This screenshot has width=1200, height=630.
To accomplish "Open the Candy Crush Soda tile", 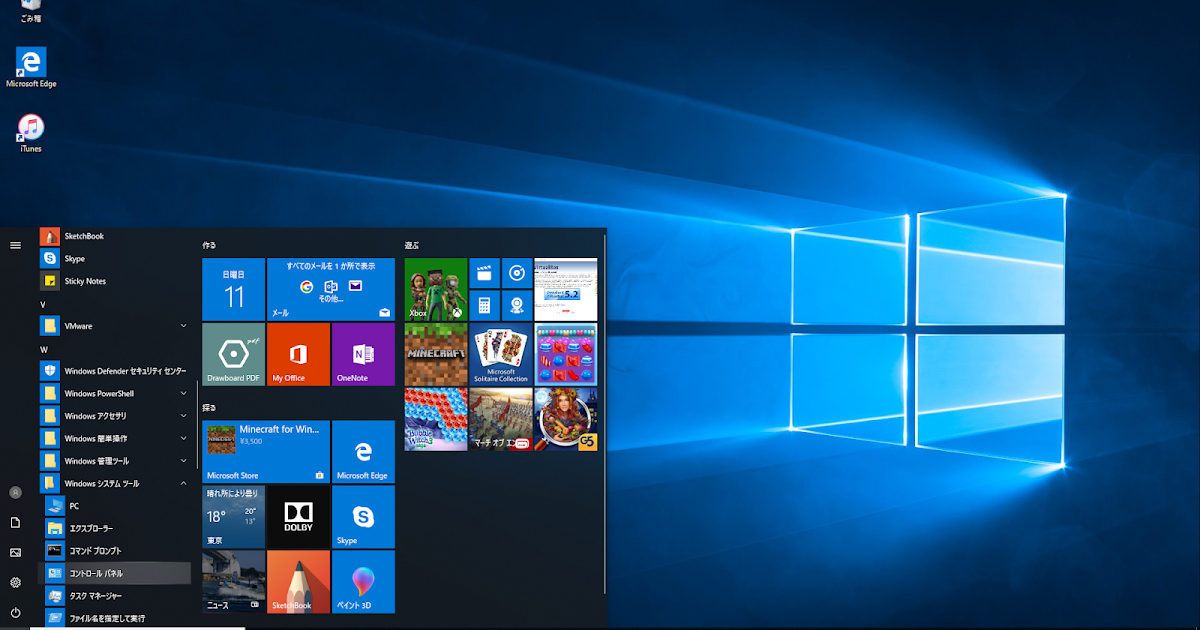I will [566, 354].
